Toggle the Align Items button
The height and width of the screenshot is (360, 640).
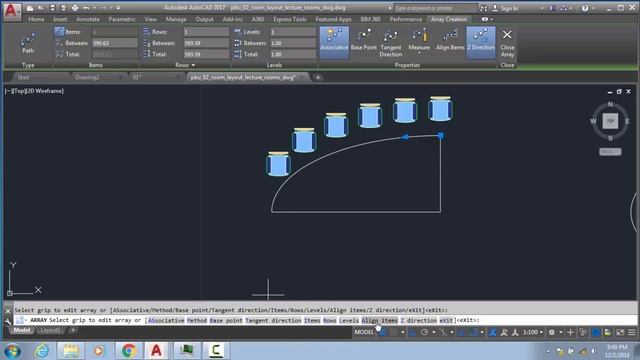click(x=450, y=41)
